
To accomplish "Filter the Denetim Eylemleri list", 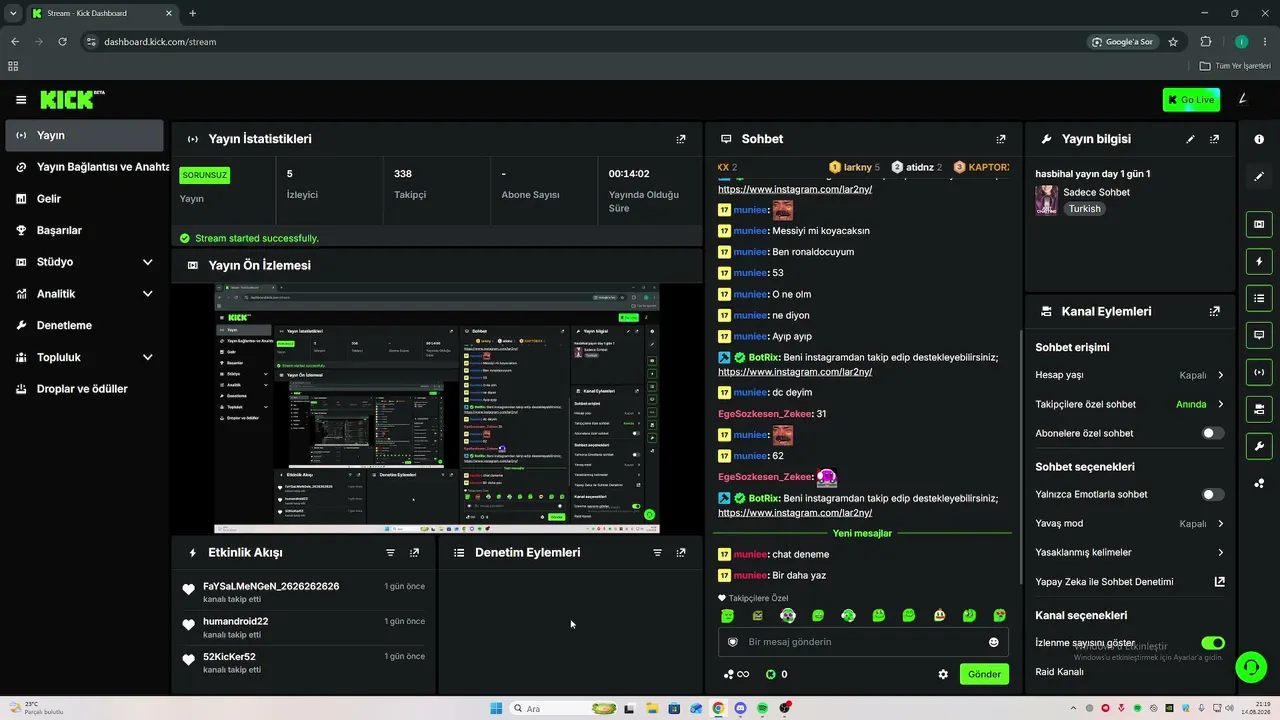I will 657,552.
